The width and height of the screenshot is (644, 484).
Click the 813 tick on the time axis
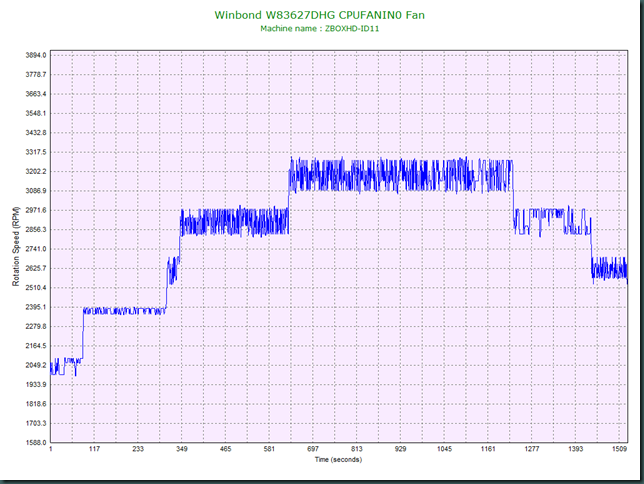click(357, 449)
